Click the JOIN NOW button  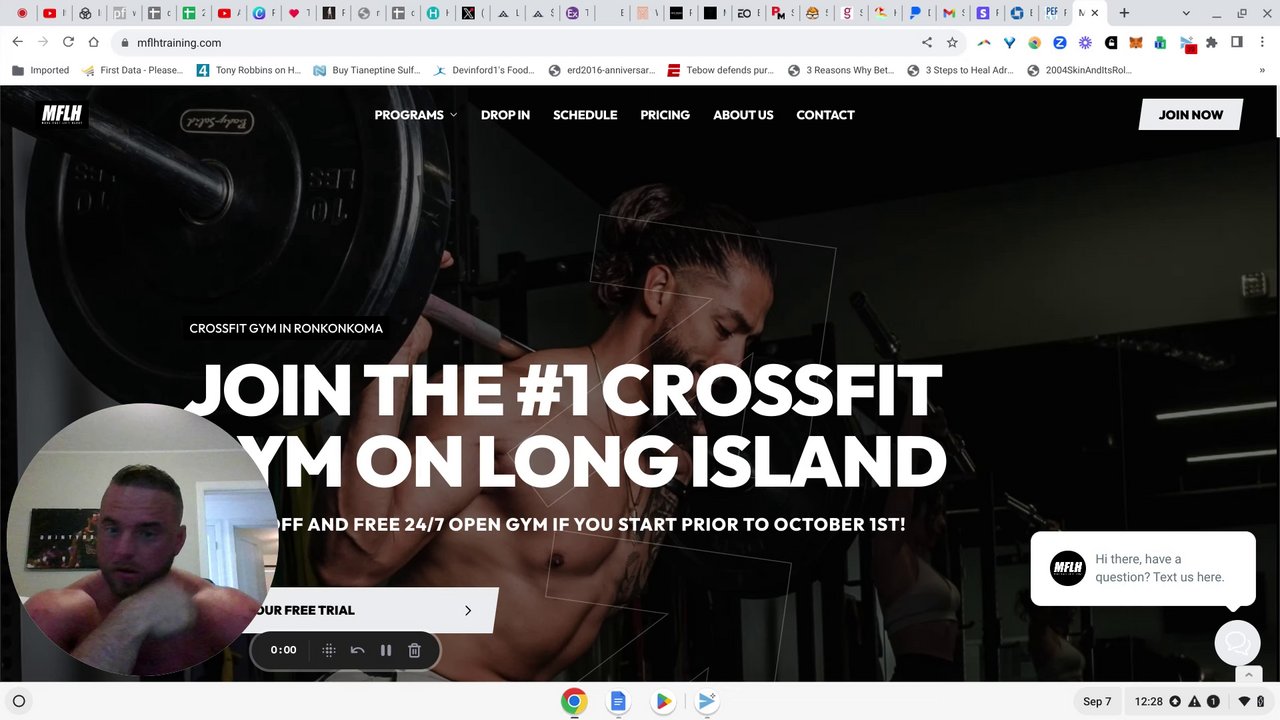pyautogui.click(x=1191, y=115)
